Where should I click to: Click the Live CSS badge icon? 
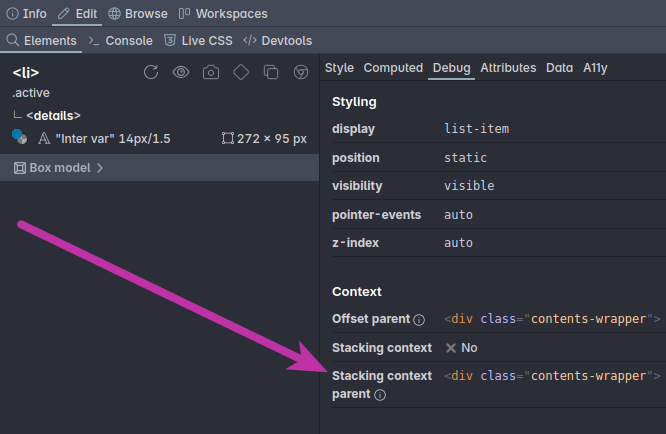tap(170, 40)
